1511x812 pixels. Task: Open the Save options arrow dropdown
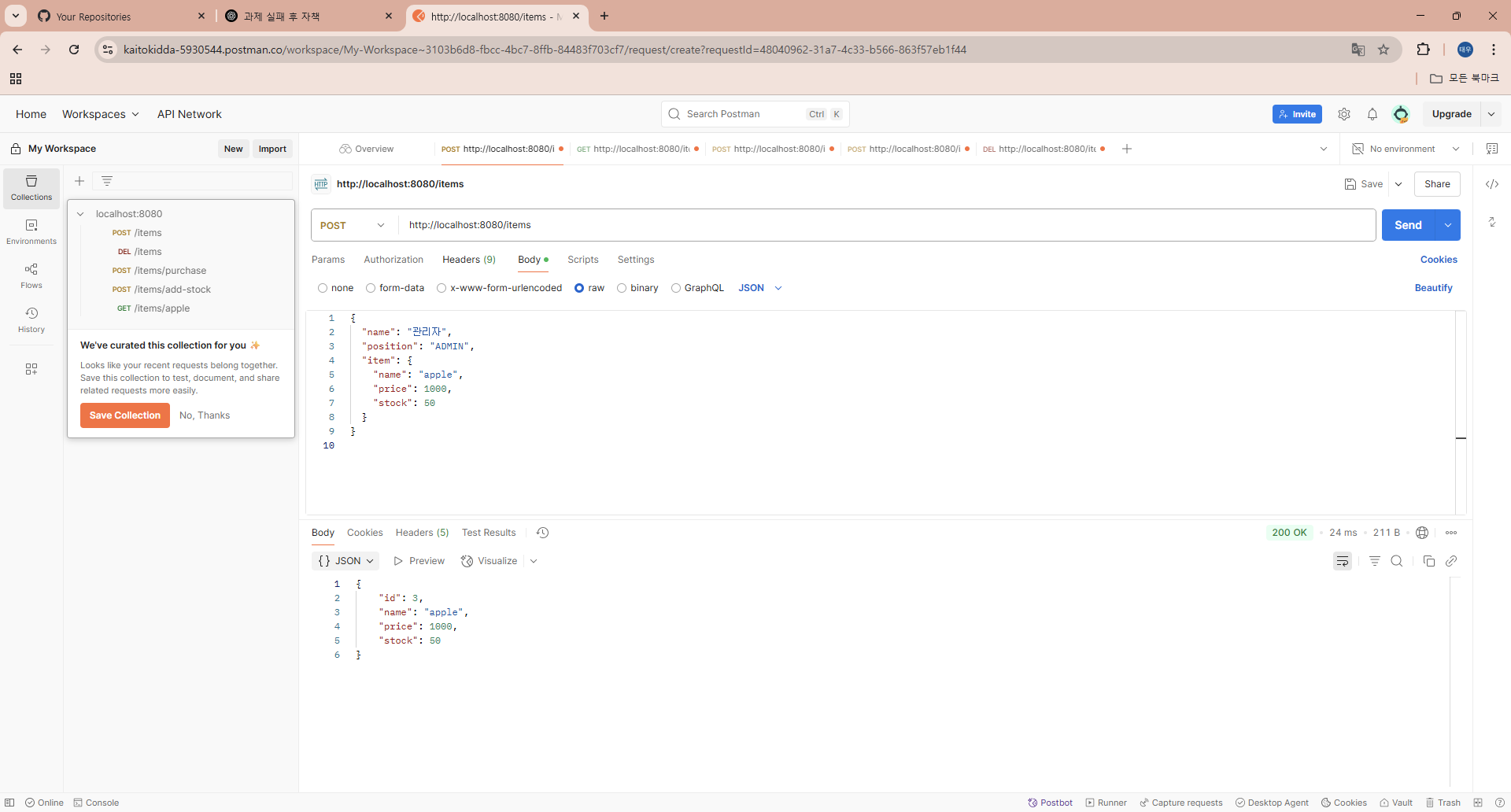tap(1398, 184)
